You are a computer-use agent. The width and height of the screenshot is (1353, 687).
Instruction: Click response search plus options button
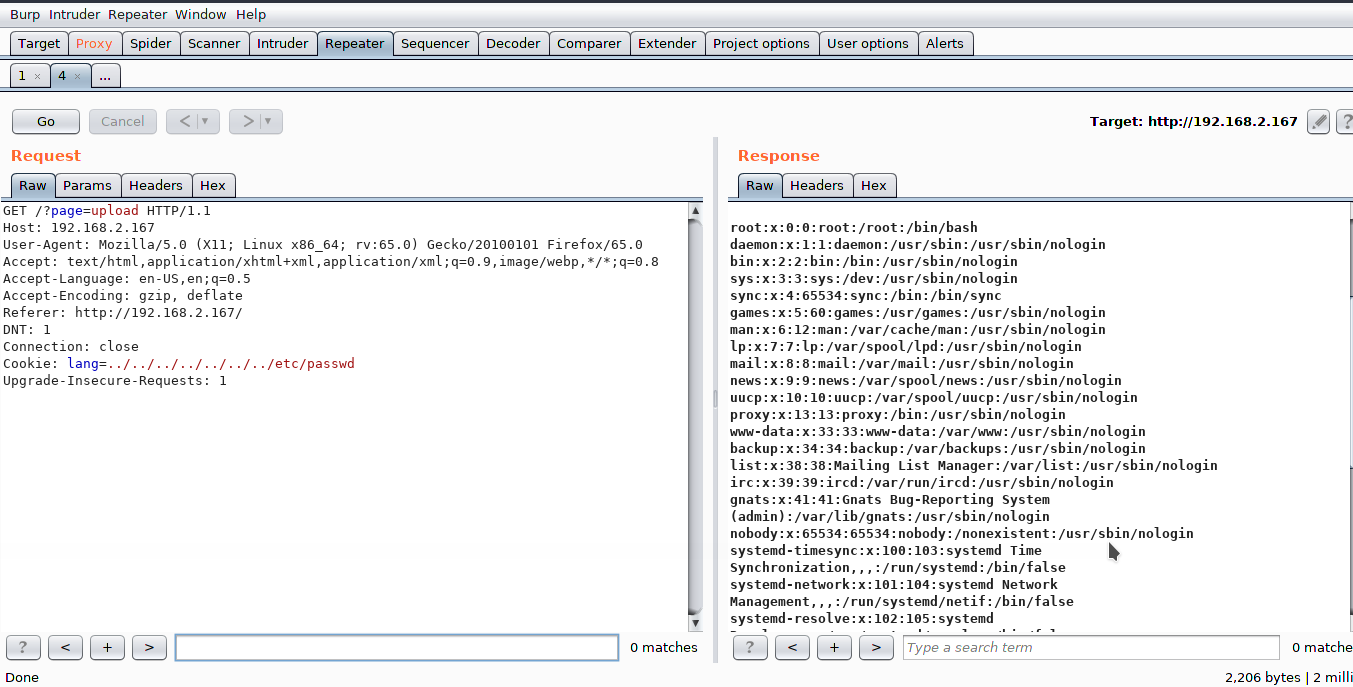coord(834,647)
